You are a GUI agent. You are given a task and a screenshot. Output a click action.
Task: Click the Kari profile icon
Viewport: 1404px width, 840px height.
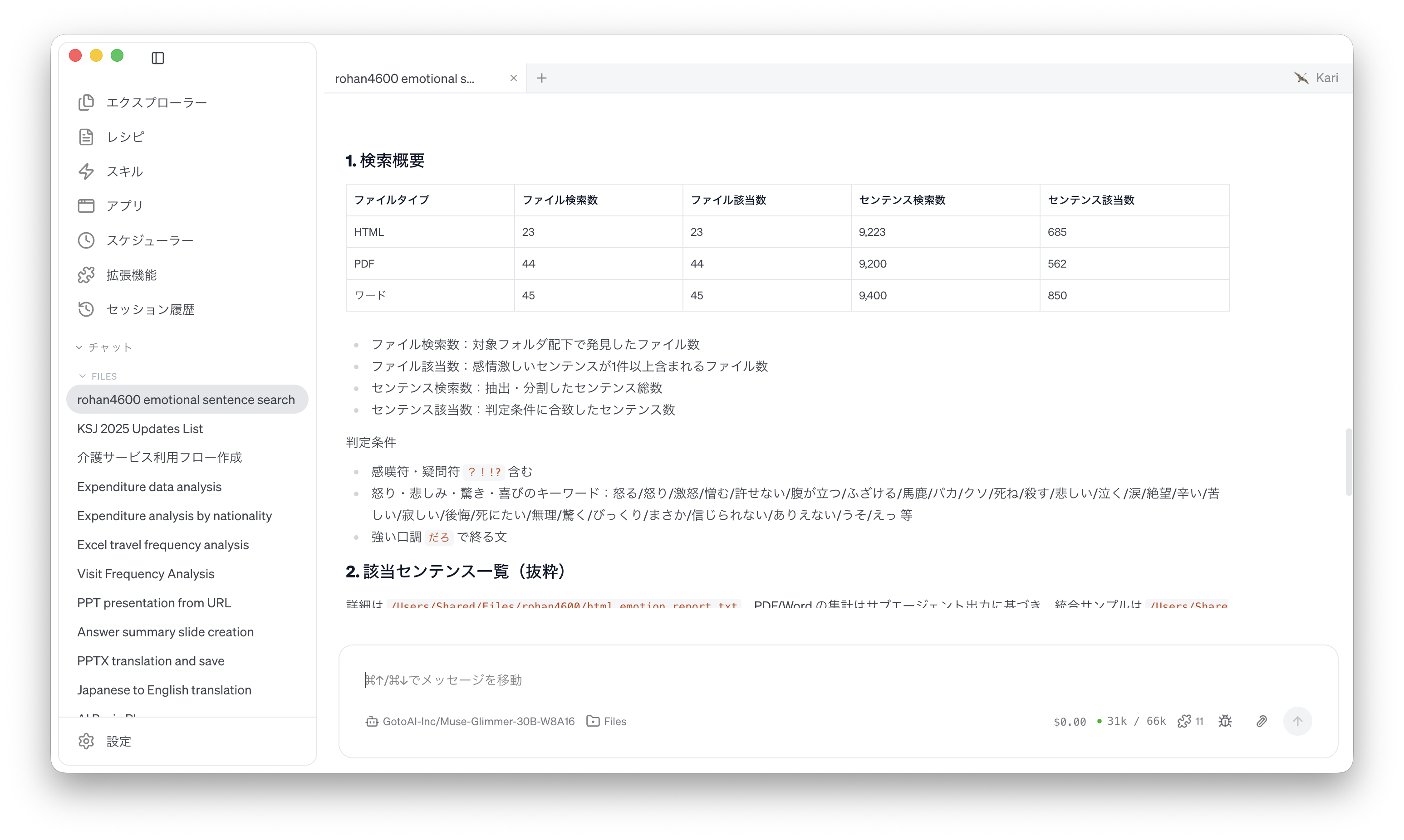1316,78
